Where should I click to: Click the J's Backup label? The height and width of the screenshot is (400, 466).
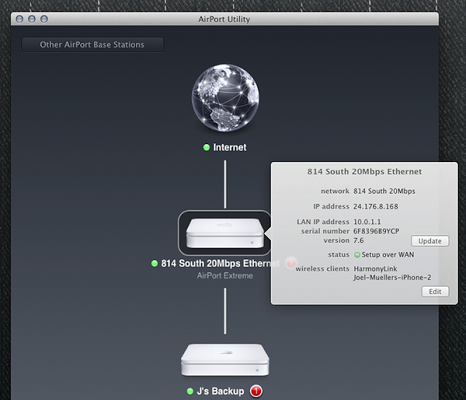tap(220, 391)
